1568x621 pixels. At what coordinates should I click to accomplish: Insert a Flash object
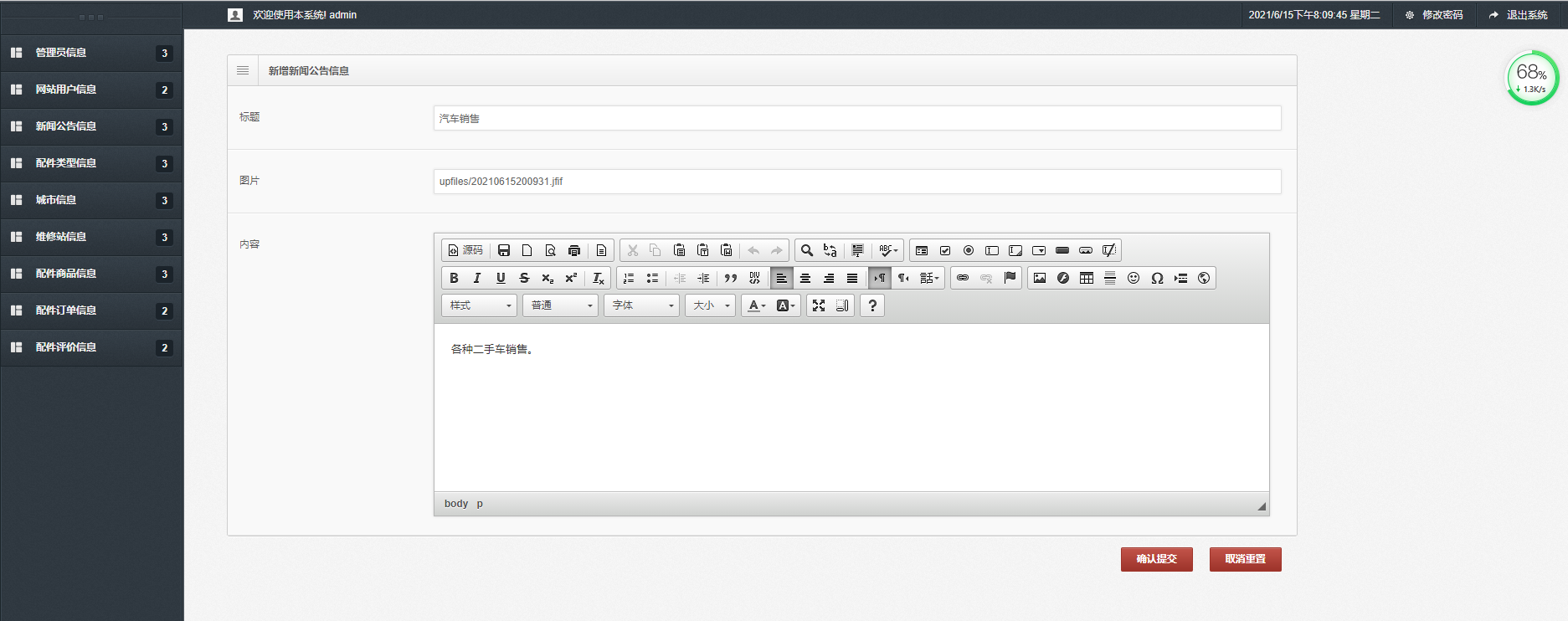point(1063,278)
